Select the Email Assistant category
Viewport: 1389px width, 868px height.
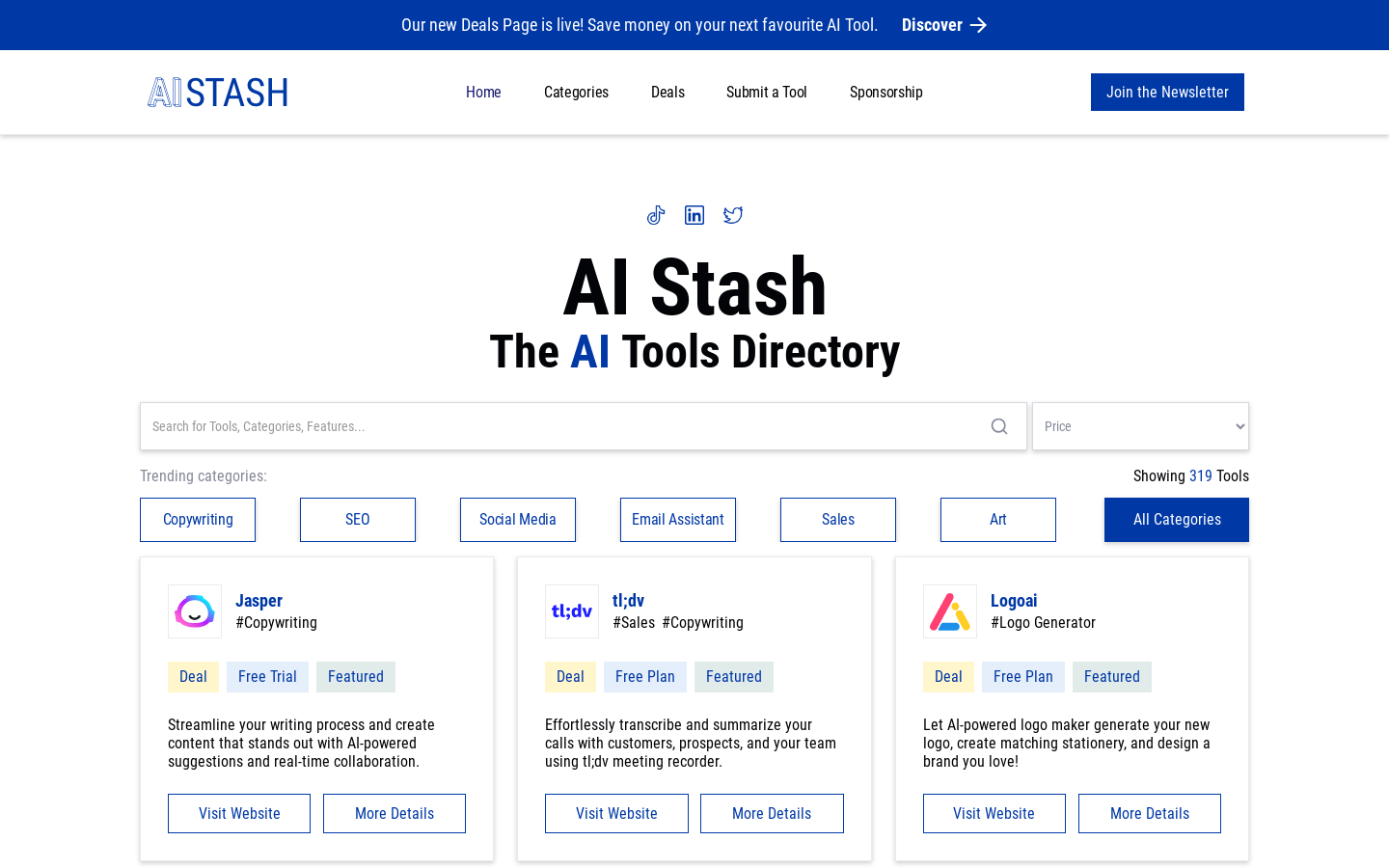pos(678,520)
